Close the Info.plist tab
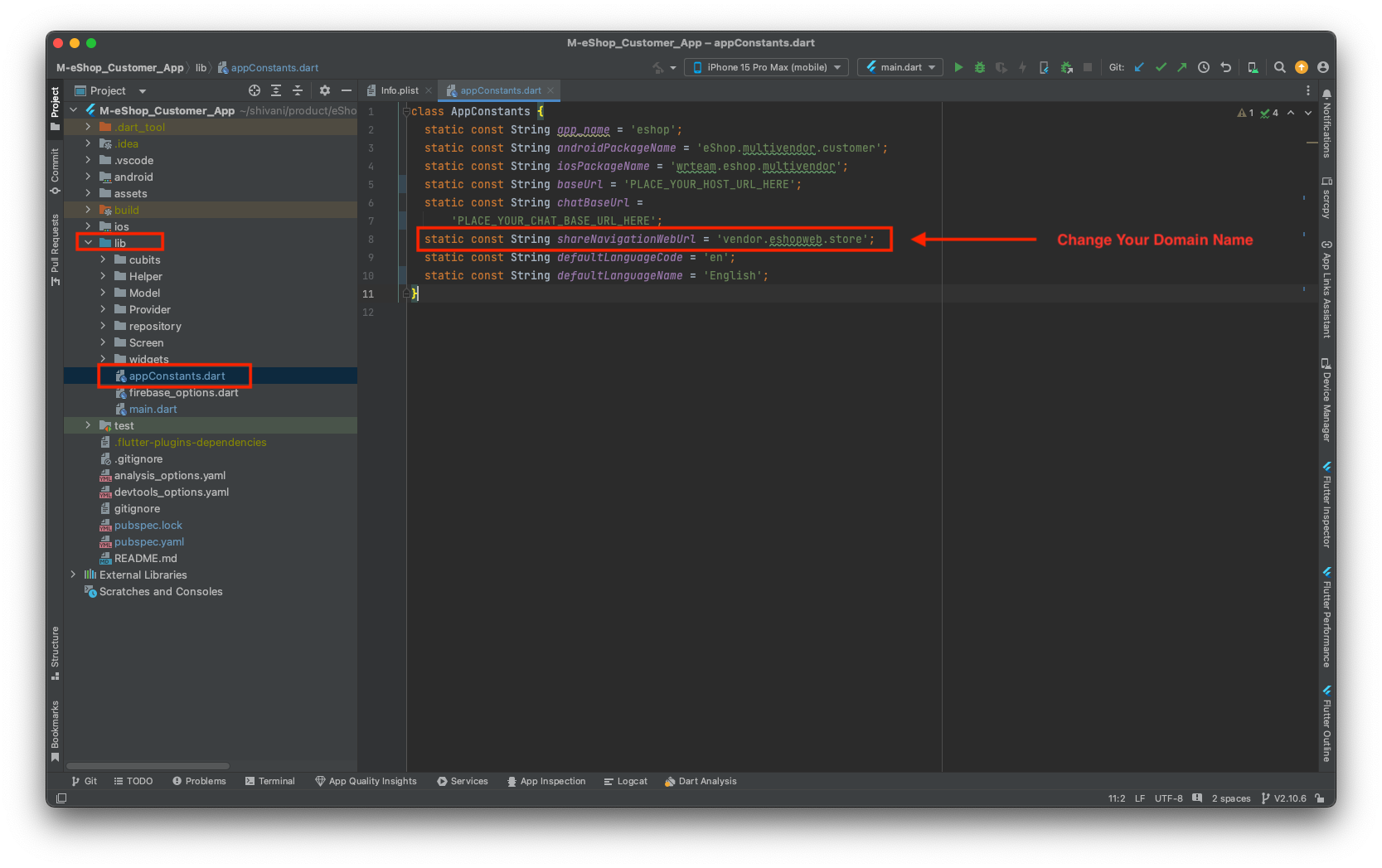Screen dimensions: 1382x868 click(429, 90)
